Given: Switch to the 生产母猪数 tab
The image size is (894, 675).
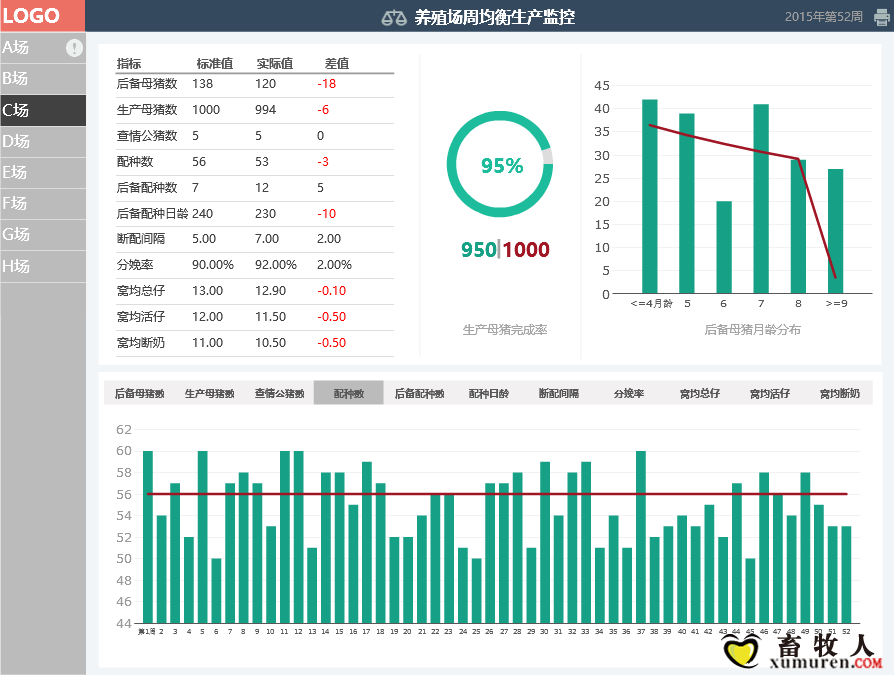Looking at the screenshot, I should pyautogui.click(x=209, y=393).
